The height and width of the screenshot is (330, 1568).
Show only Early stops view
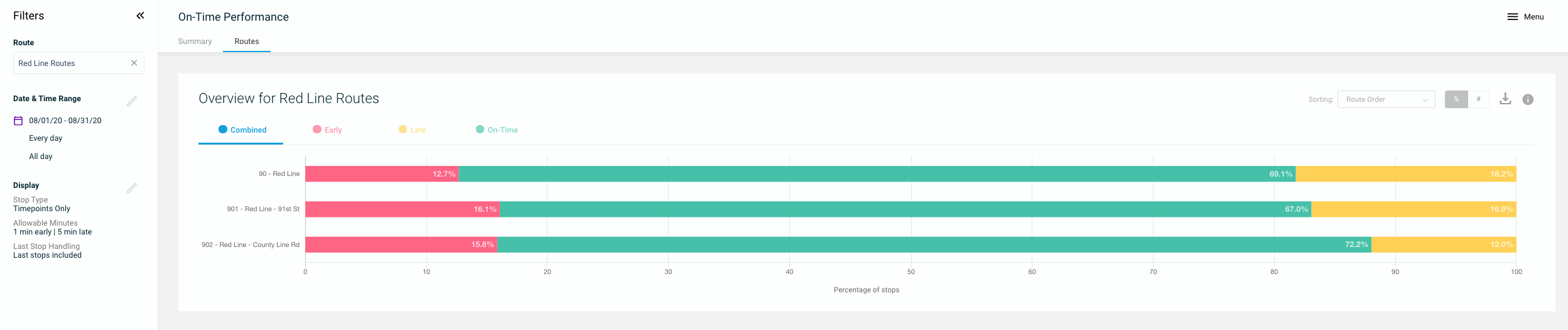click(327, 130)
